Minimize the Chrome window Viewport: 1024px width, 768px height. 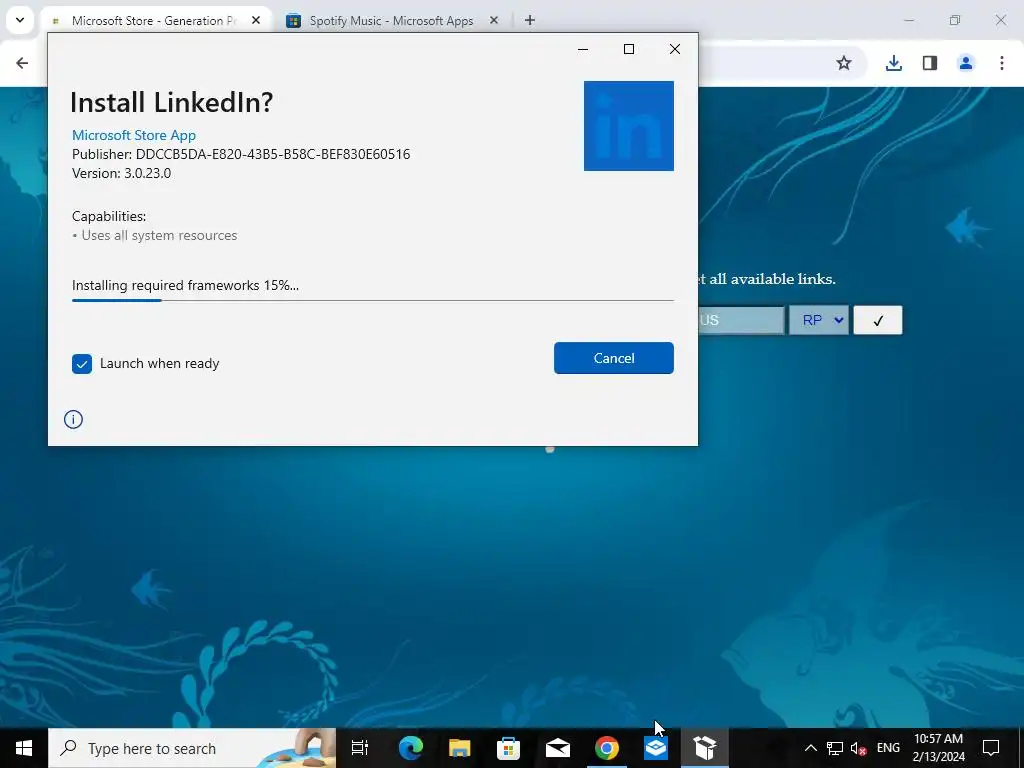click(x=909, y=20)
